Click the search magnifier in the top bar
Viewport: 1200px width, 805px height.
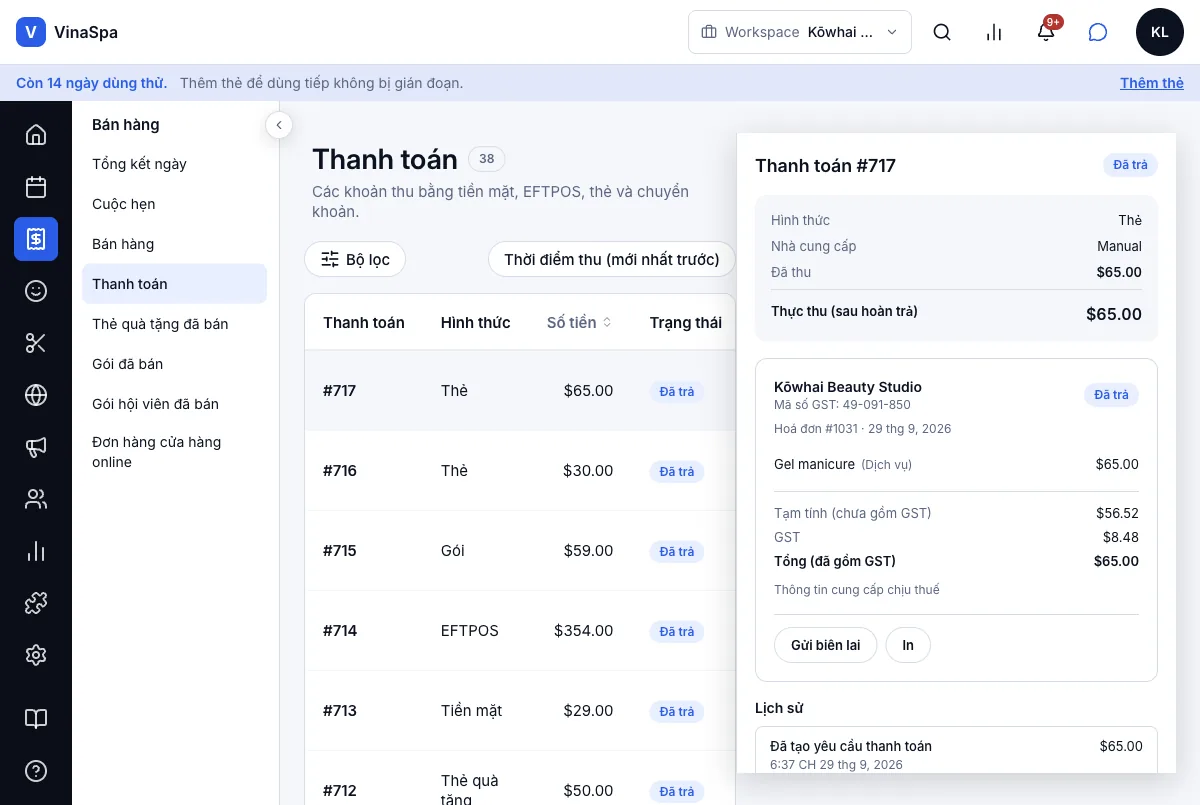click(942, 32)
